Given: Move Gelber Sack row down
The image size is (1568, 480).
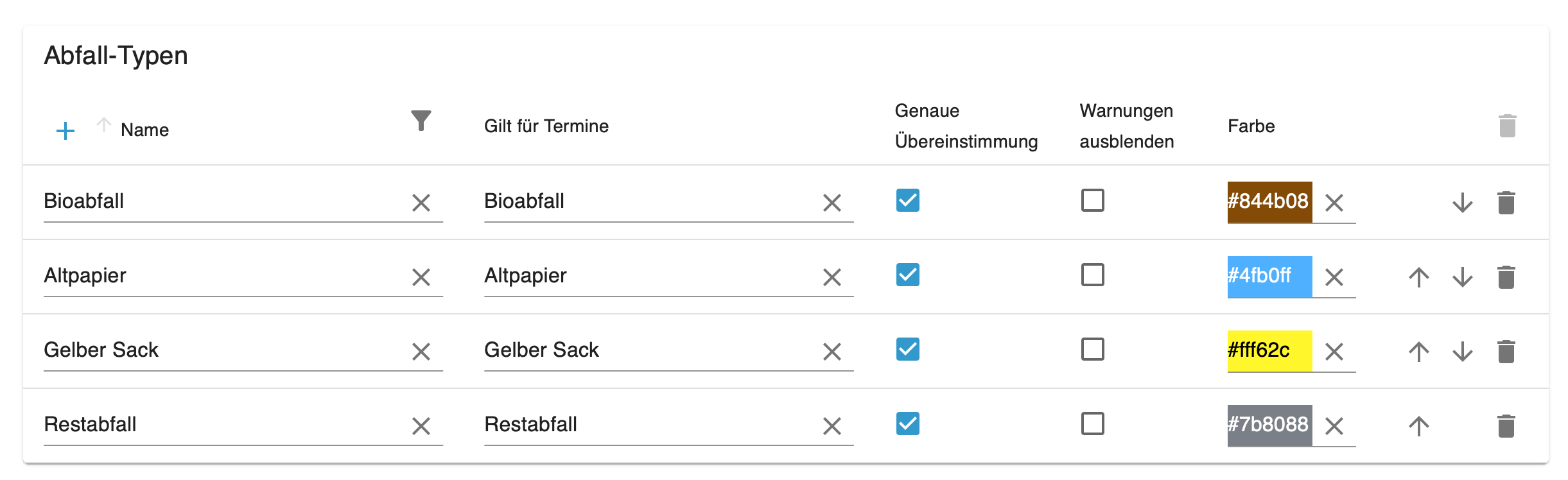Looking at the screenshot, I should pyautogui.click(x=1463, y=352).
